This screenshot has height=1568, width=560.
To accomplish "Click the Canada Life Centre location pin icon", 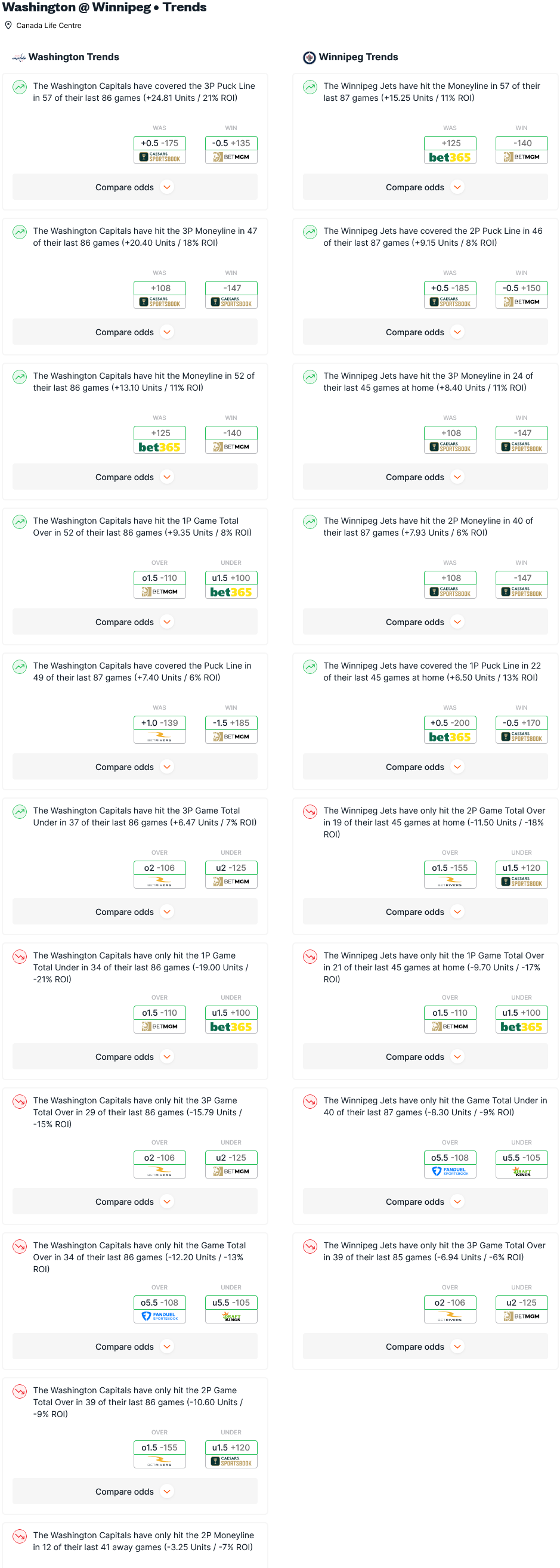I will (x=8, y=25).
